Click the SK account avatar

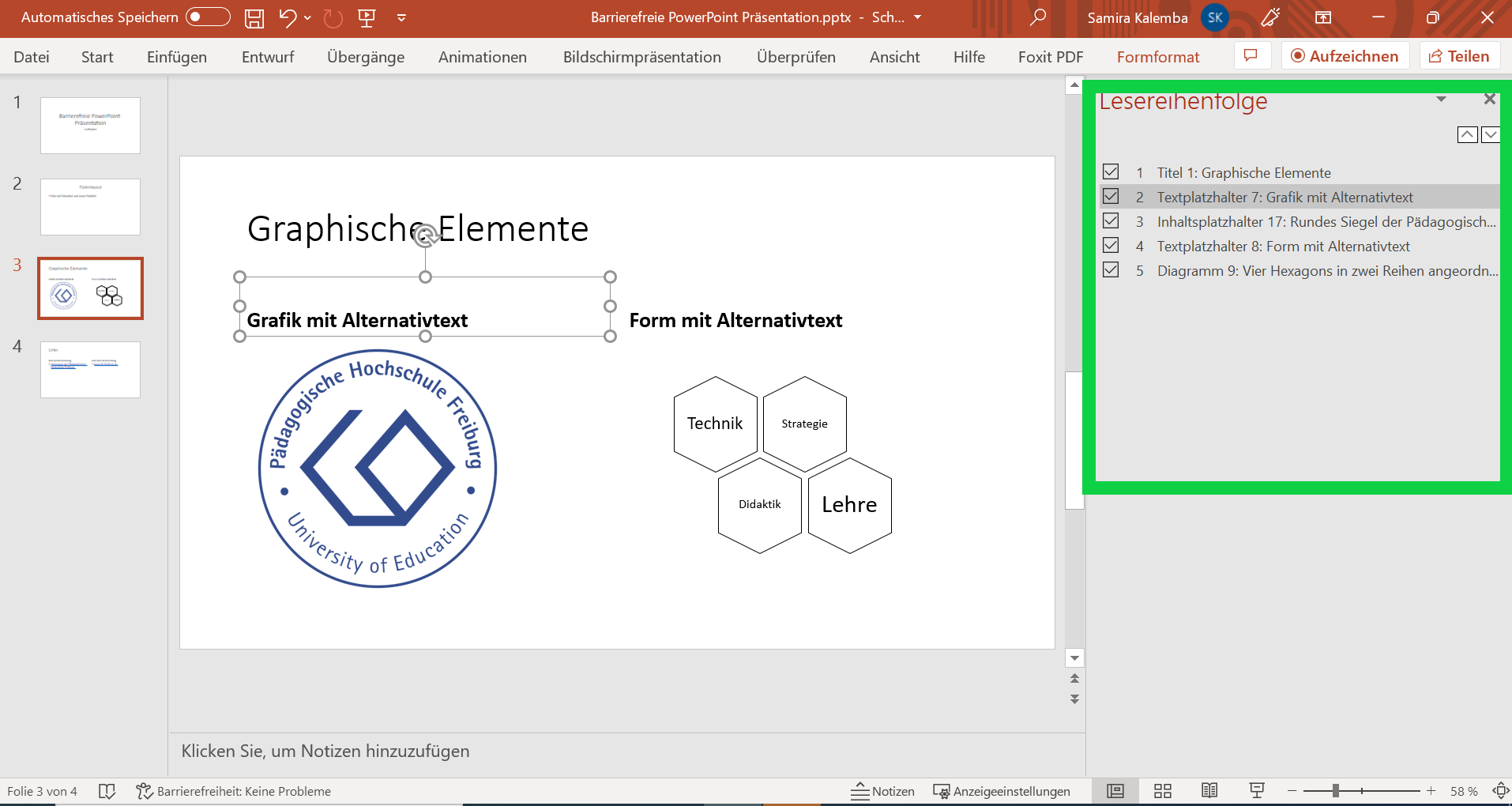pos(1215,17)
